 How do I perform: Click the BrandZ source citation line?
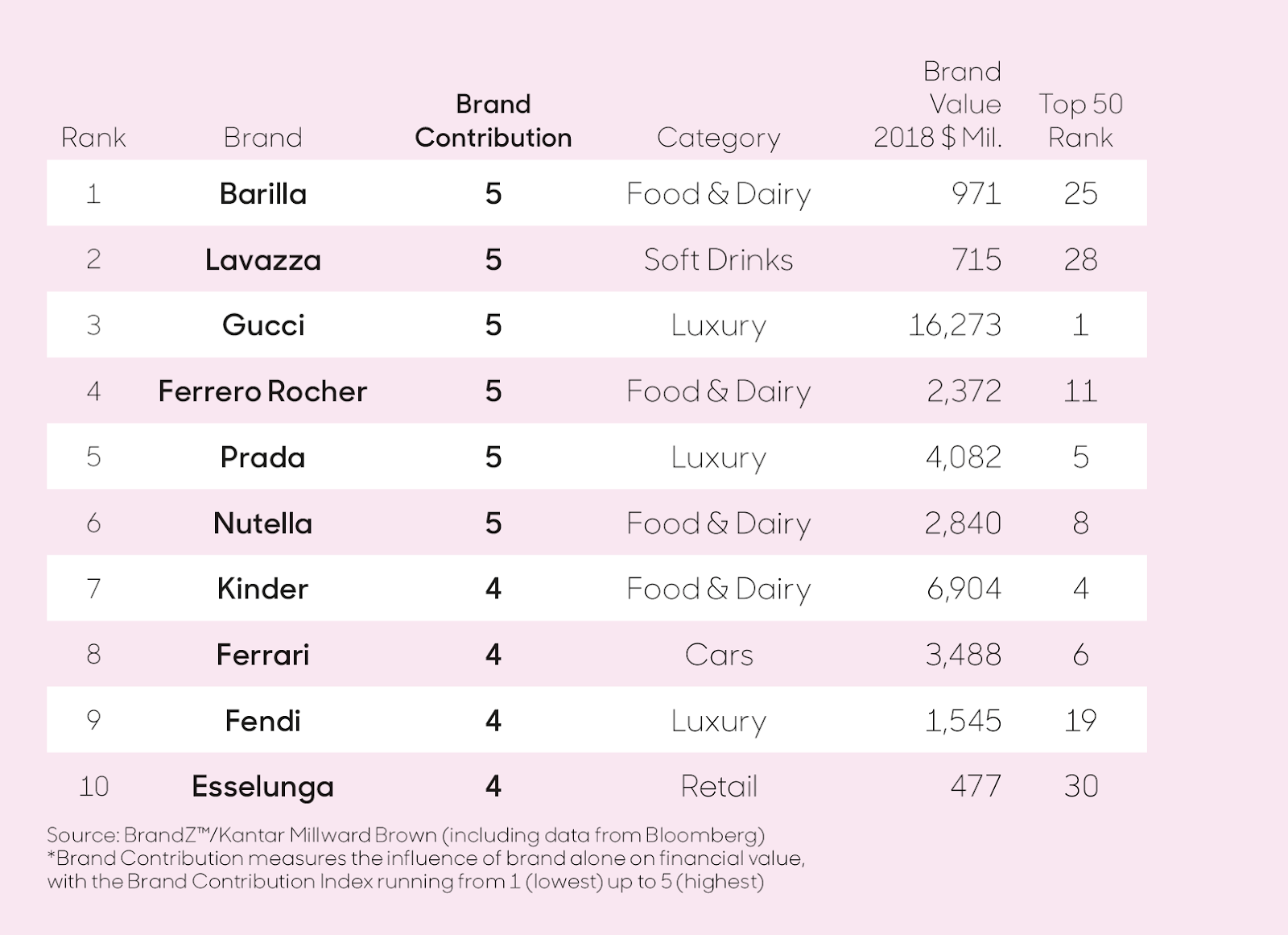(x=406, y=835)
